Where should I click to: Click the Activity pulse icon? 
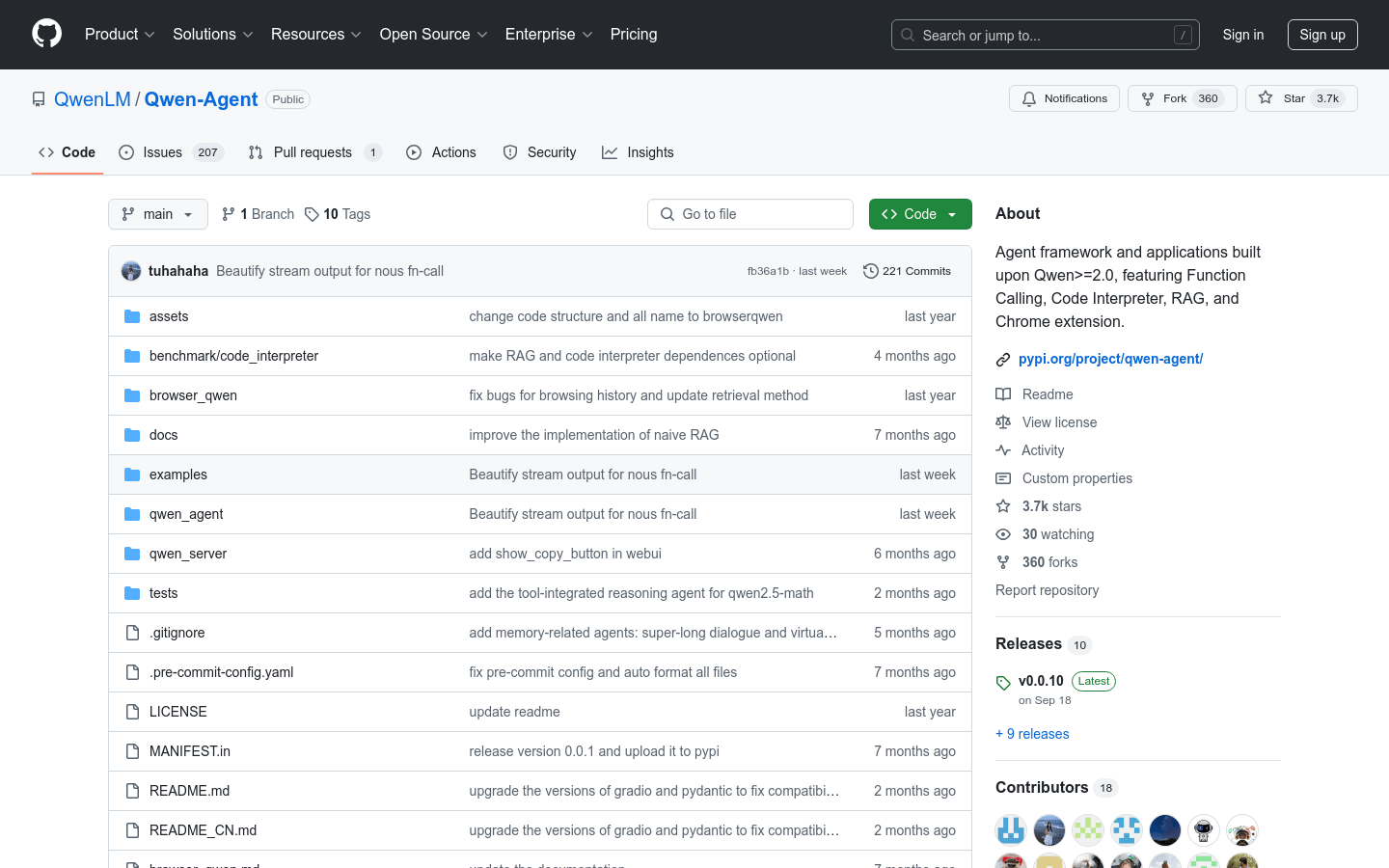1003,450
